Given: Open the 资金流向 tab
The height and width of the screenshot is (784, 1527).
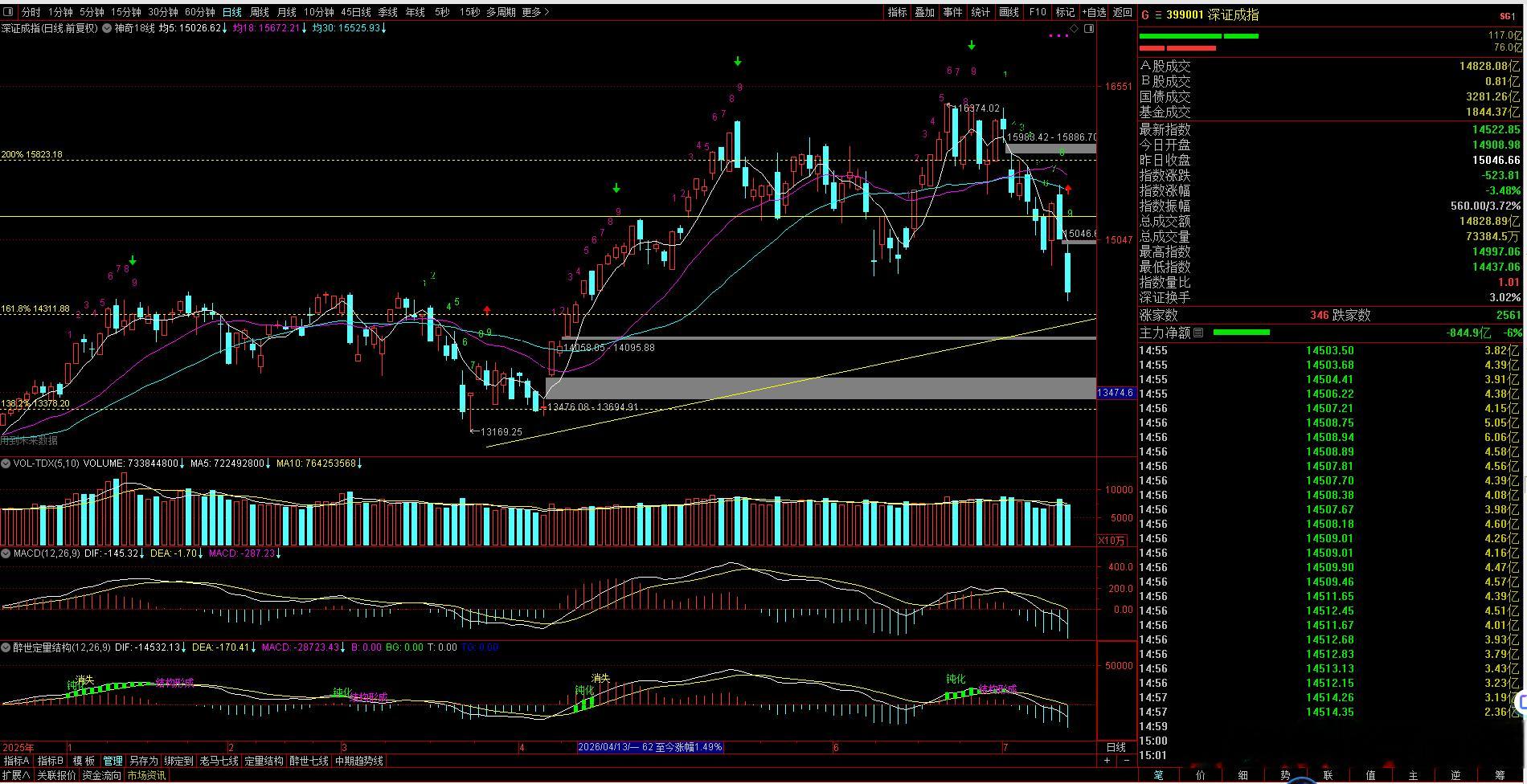Looking at the screenshot, I should click(101, 775).
